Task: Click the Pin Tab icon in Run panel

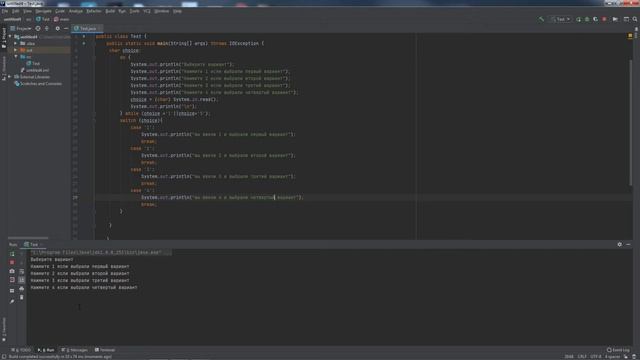Action: click(x=12, y=302)
